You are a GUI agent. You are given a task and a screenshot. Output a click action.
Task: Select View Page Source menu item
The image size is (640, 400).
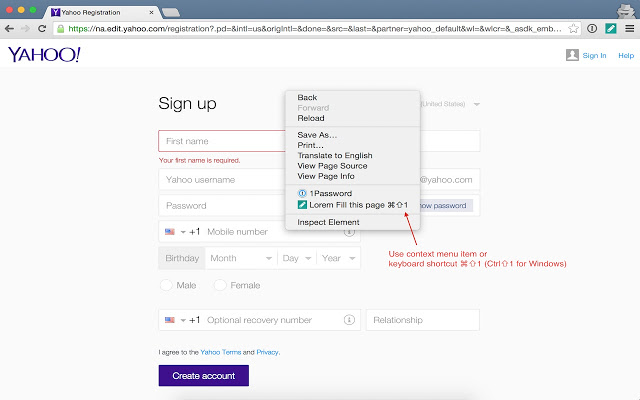point(352,166)
